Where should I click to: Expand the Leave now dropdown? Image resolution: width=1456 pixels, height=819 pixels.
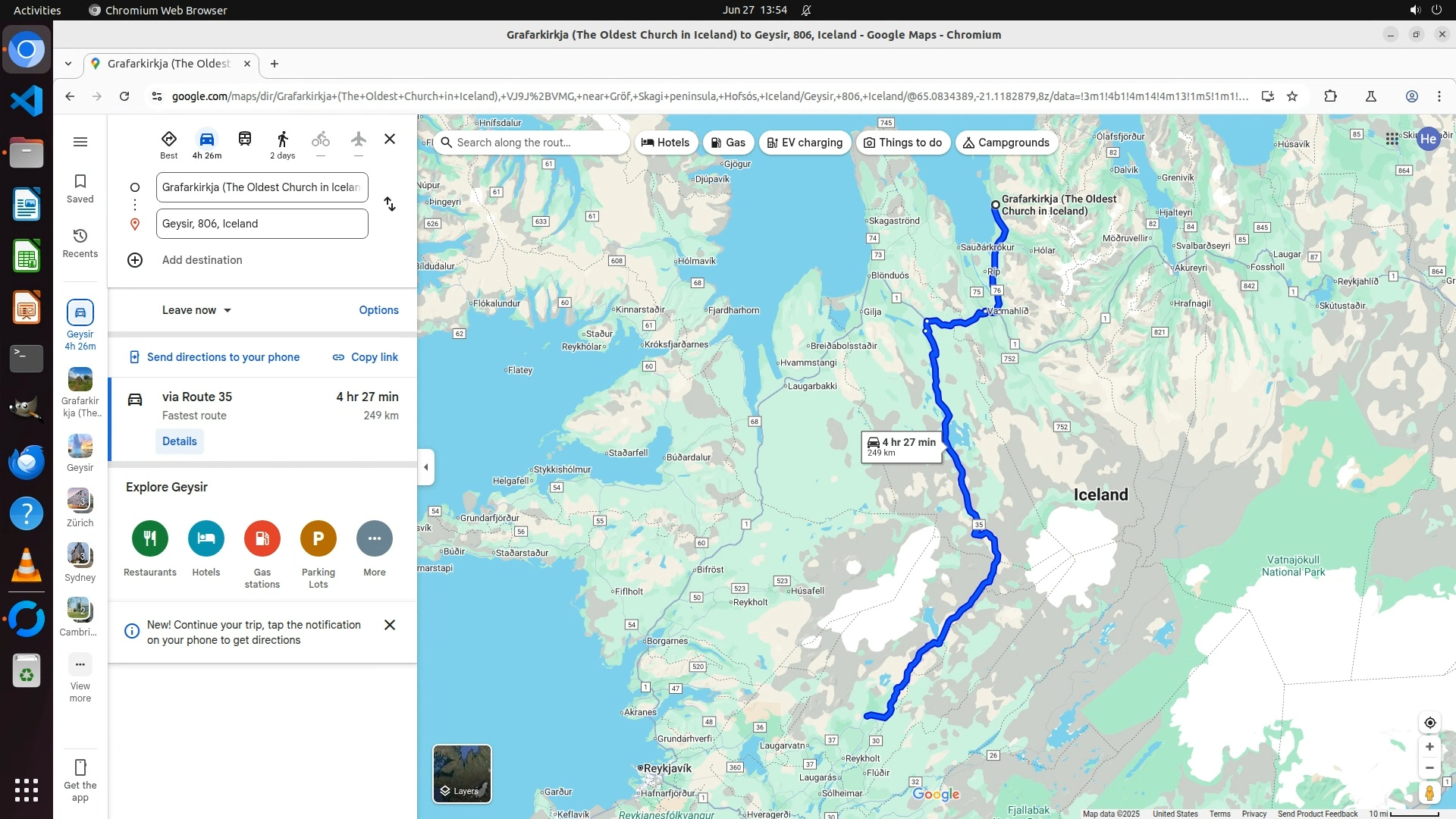(196, 310)
